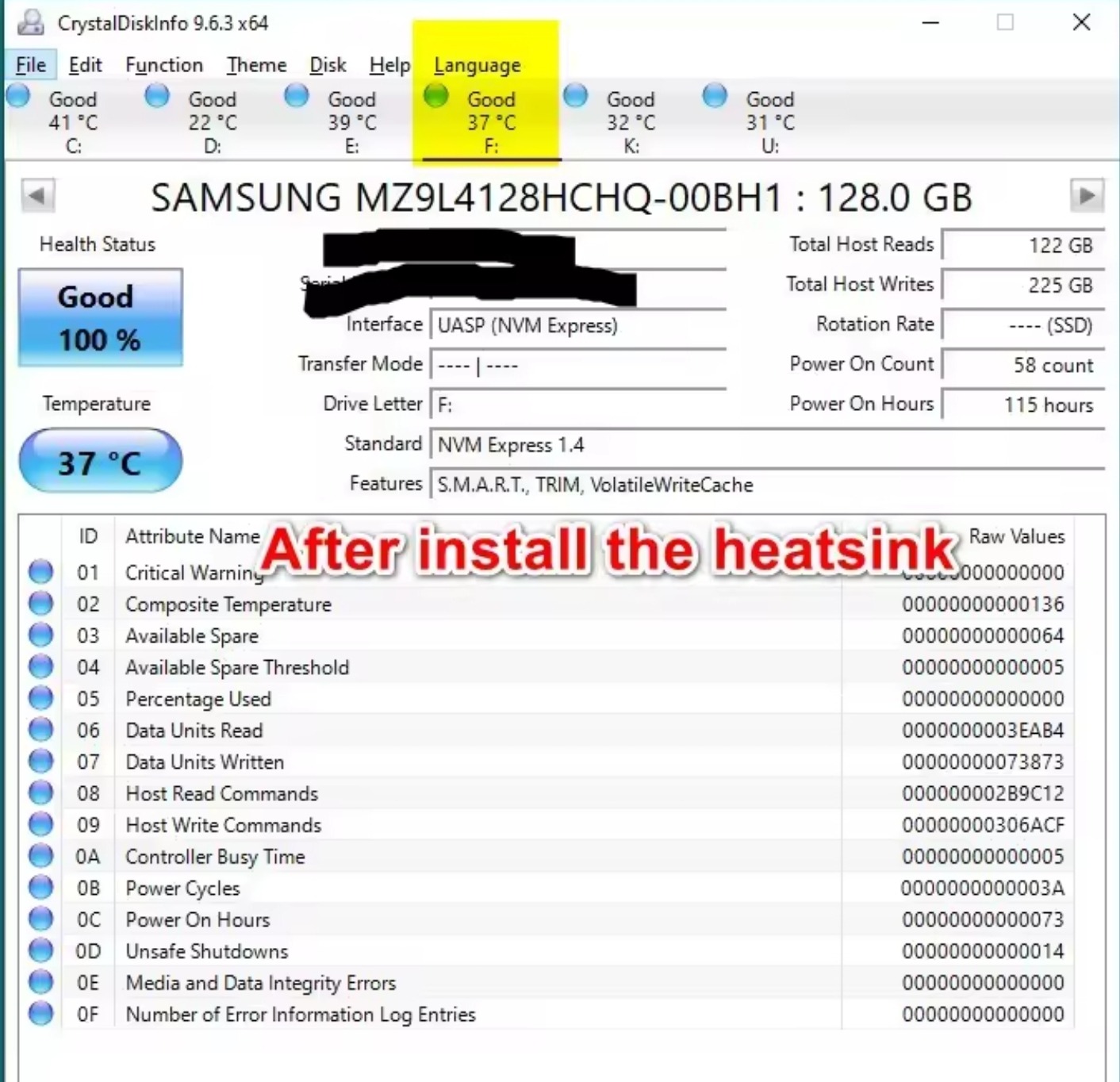The height and width of the screenshot is (1082, 1120).
Task: Click the status orb for Power On Hours row
Action: point(40,919)
